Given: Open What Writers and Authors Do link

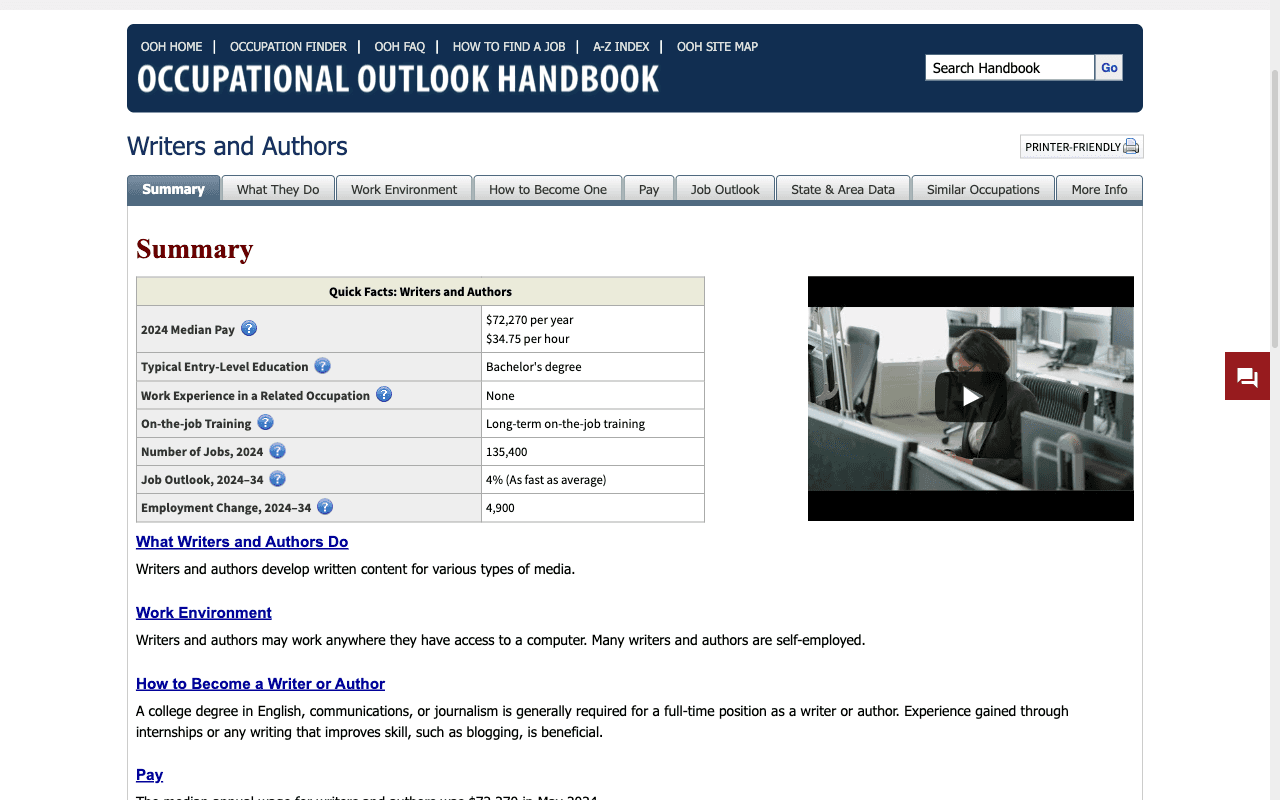Looking at the screenshot, I should [x=242, y=541].
